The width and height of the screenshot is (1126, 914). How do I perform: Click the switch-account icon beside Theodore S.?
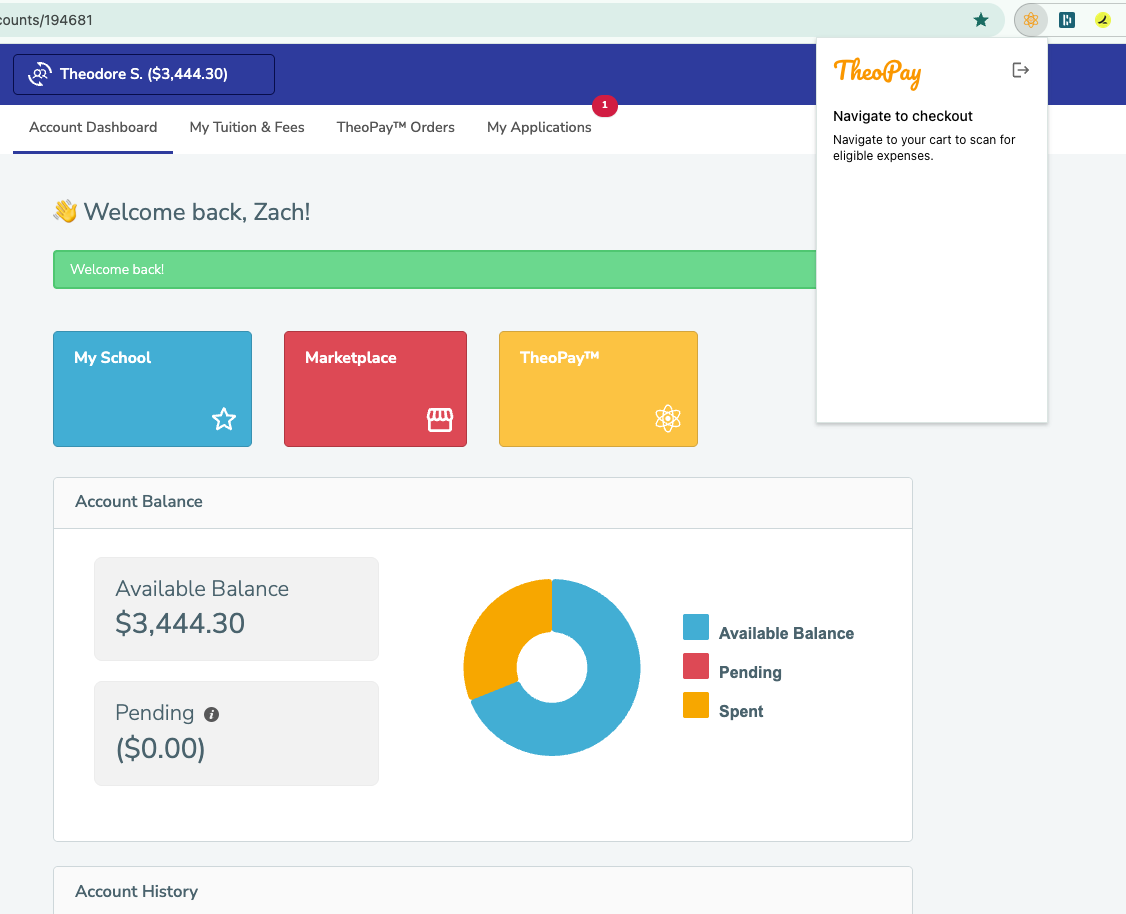39,74
